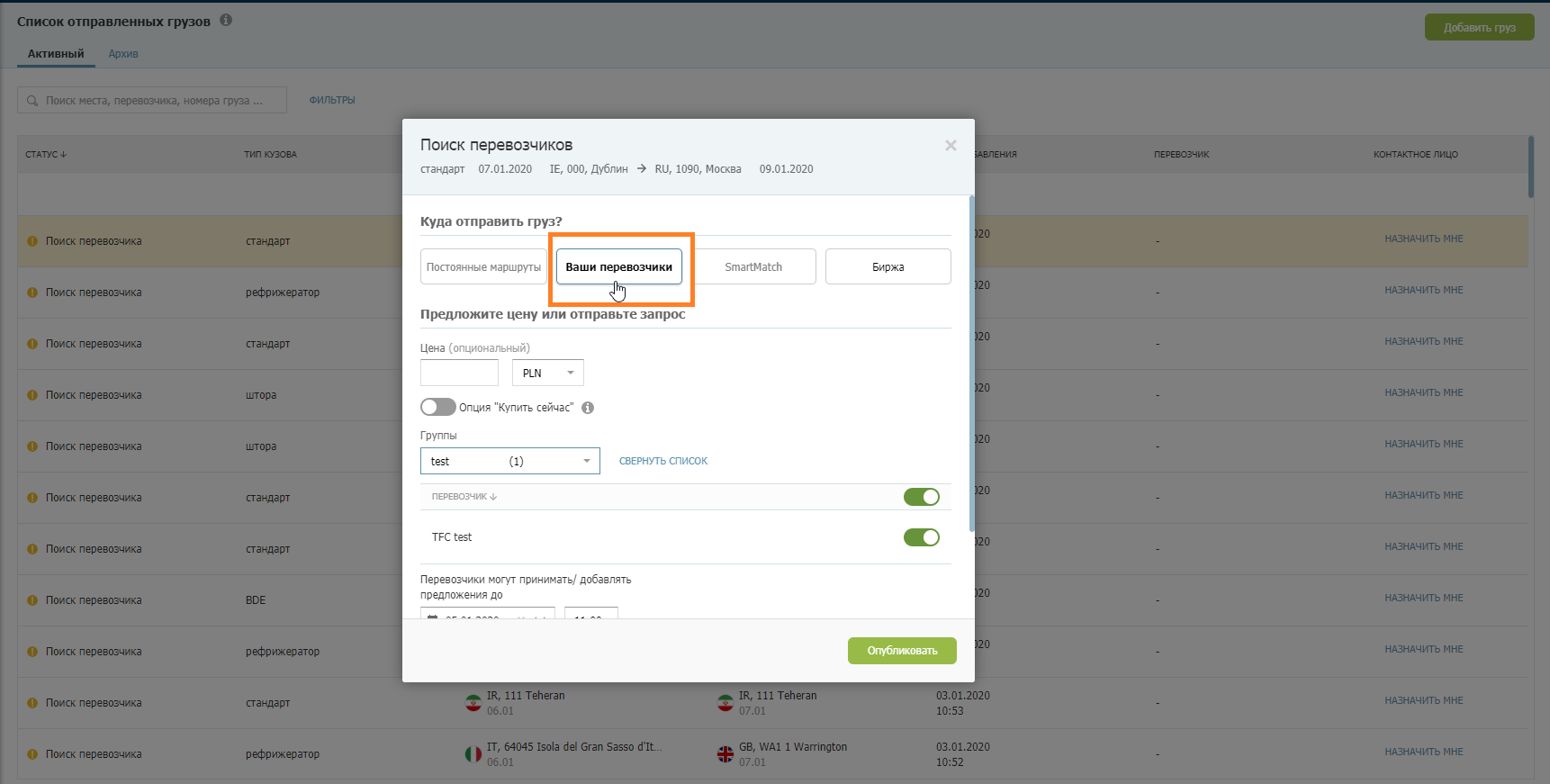The width and height of the screenshot is (1550, 784).
Task: Click "ТИП КУЗОВА" column header
Action: (270, 155)
